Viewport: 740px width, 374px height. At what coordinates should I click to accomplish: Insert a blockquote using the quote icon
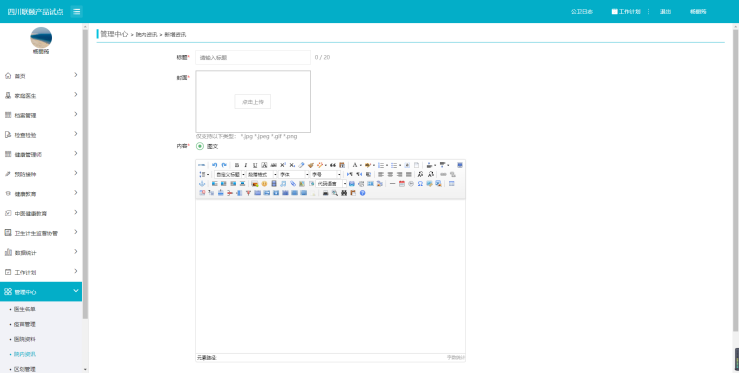pyautogui.click(x=333, y=165)
